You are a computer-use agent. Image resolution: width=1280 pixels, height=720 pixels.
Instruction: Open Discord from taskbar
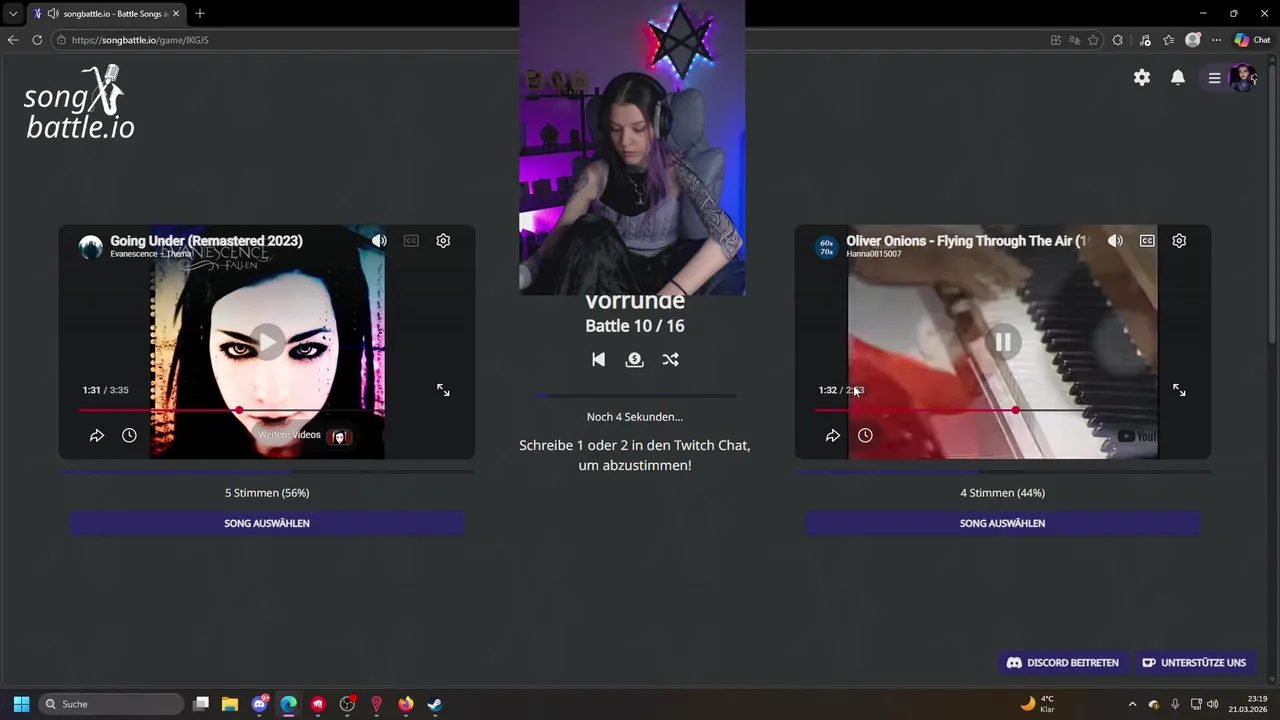pos(260,704)
